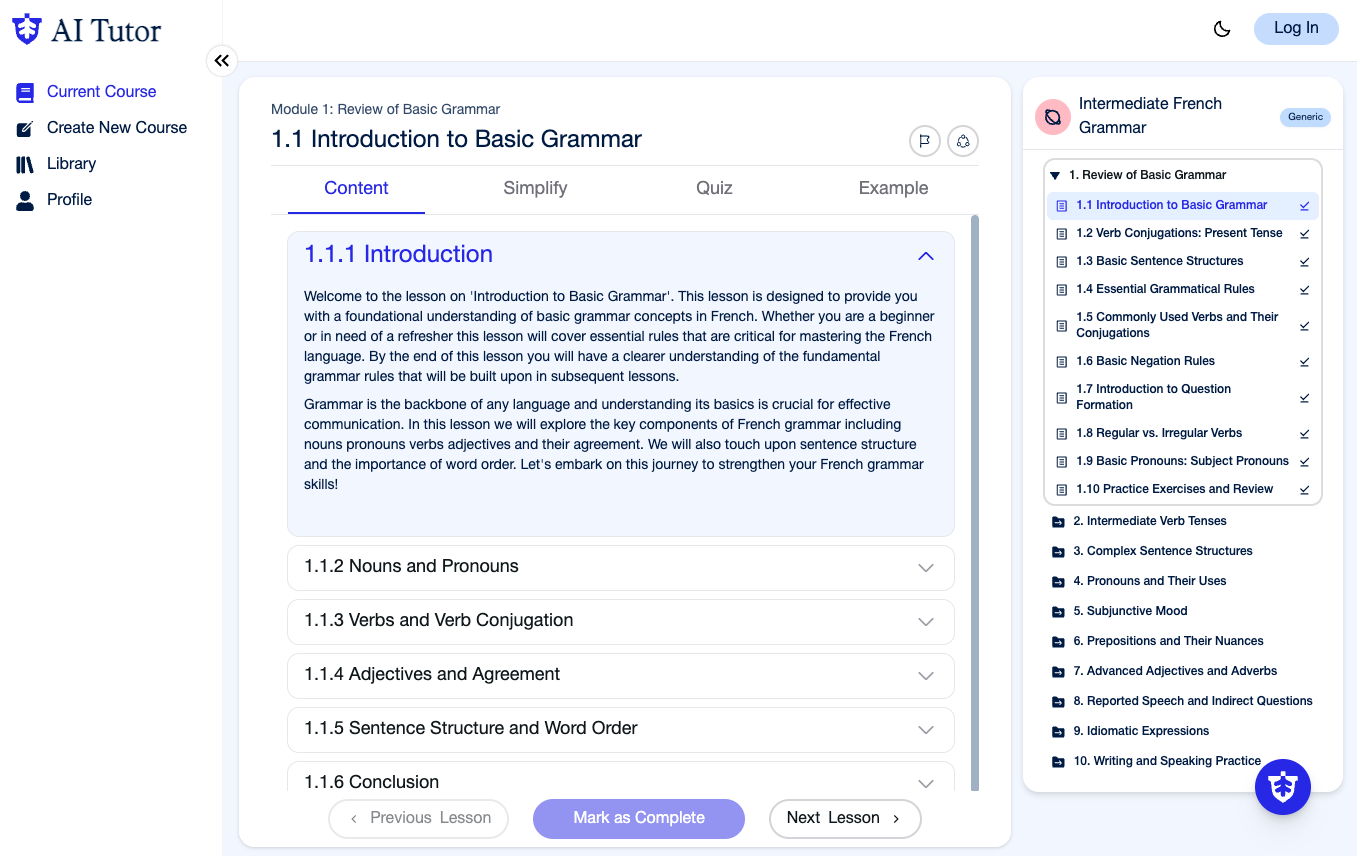Go to Next Lesson
The width and height of the screenshot is (1357, 856).
pyautogui.click(x=845, y=818)
